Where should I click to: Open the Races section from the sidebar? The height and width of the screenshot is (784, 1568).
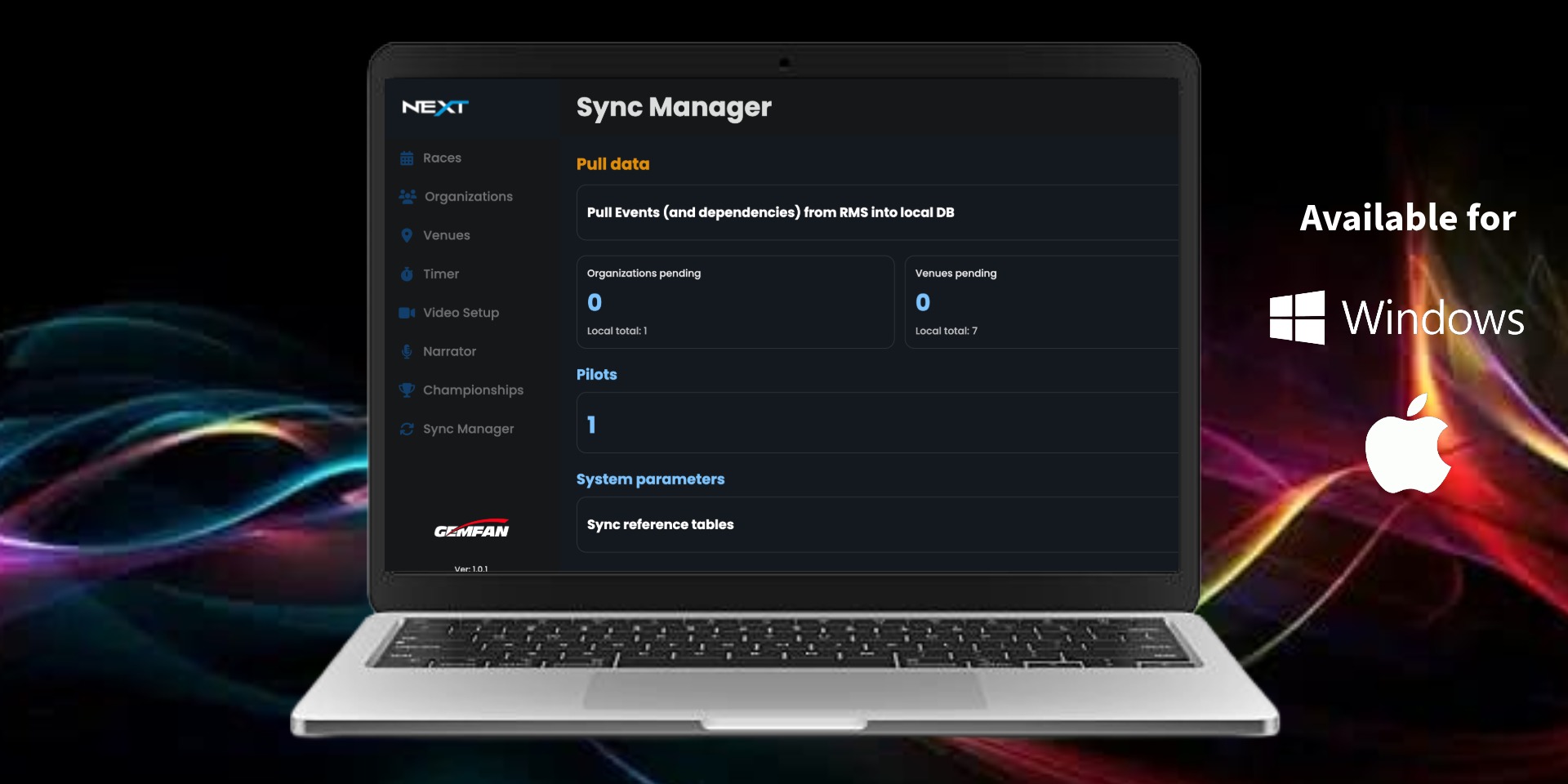click(x=442, y=158)
